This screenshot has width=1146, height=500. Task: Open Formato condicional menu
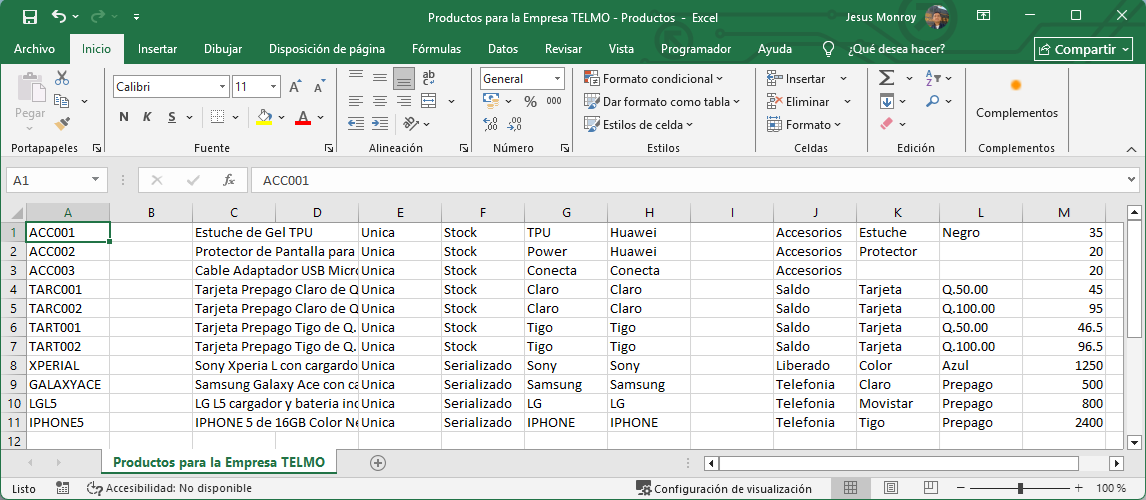pyautogui.click(x=654, y=78)
